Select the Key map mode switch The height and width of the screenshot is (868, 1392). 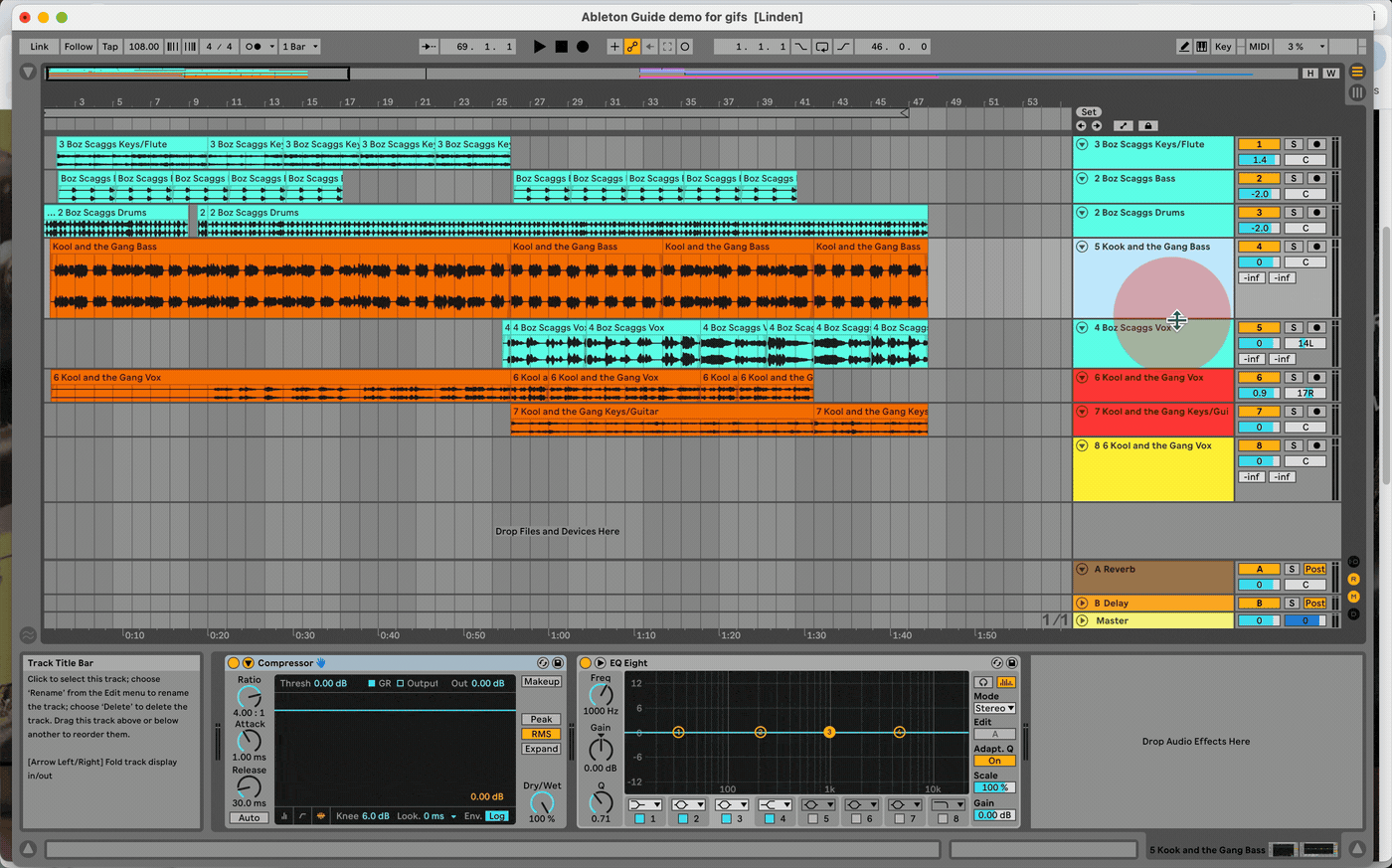click(1223, 47)
